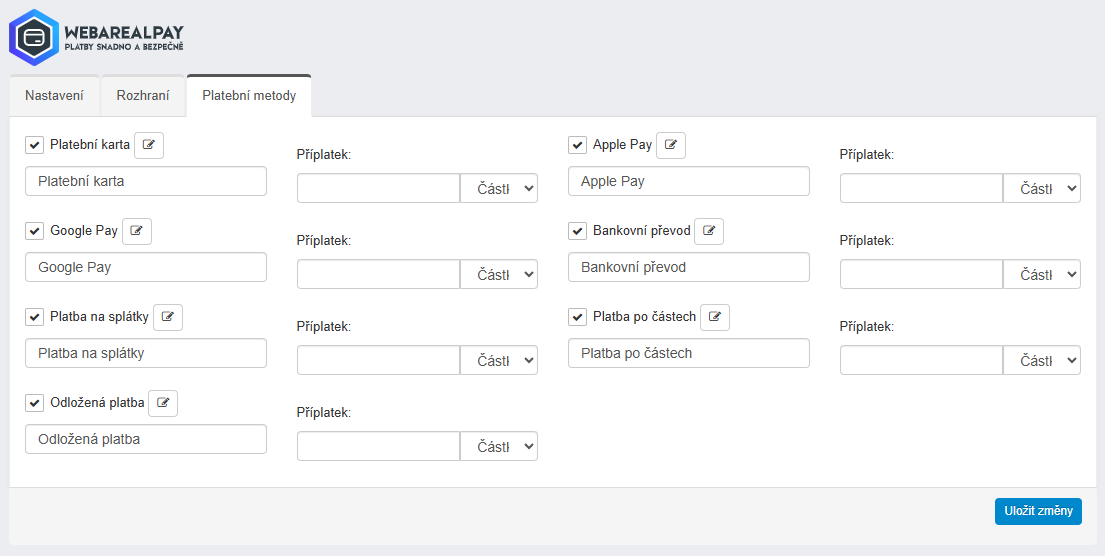Image resolution: width=1105 pixels, height=556 pixels.
Task: Open the edit icon for Google Pay
Action: 137,231
